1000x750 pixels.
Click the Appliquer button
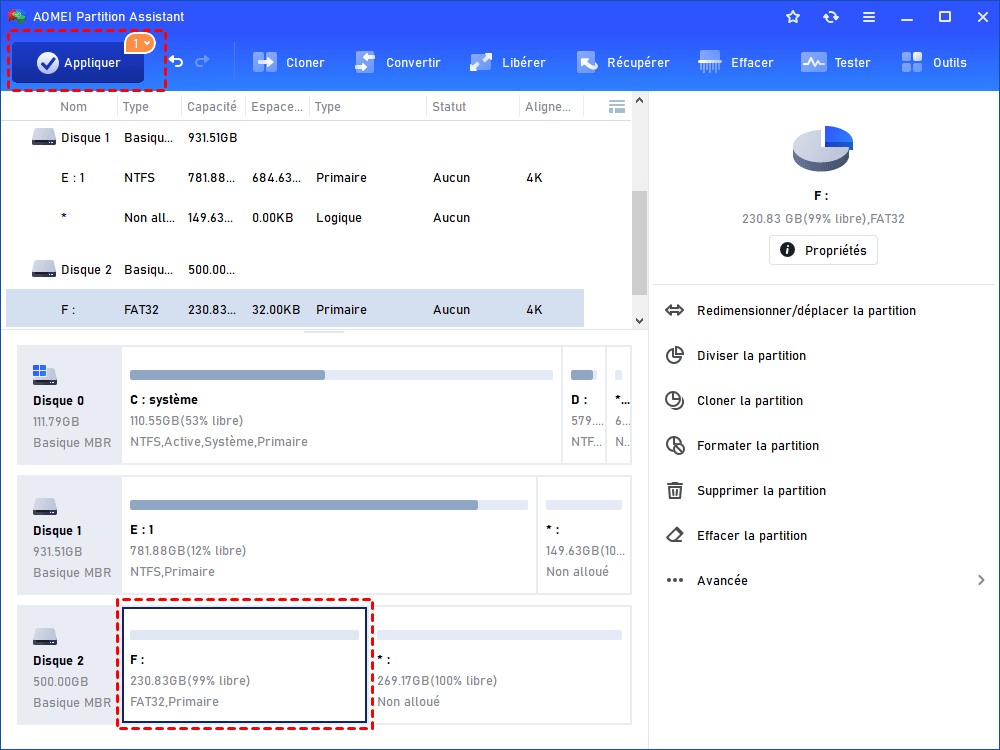tap(78, 63)
